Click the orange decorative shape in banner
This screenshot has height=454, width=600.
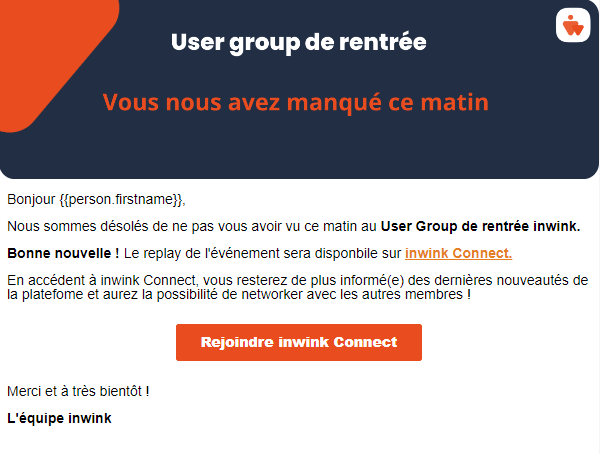coord(40,70)
